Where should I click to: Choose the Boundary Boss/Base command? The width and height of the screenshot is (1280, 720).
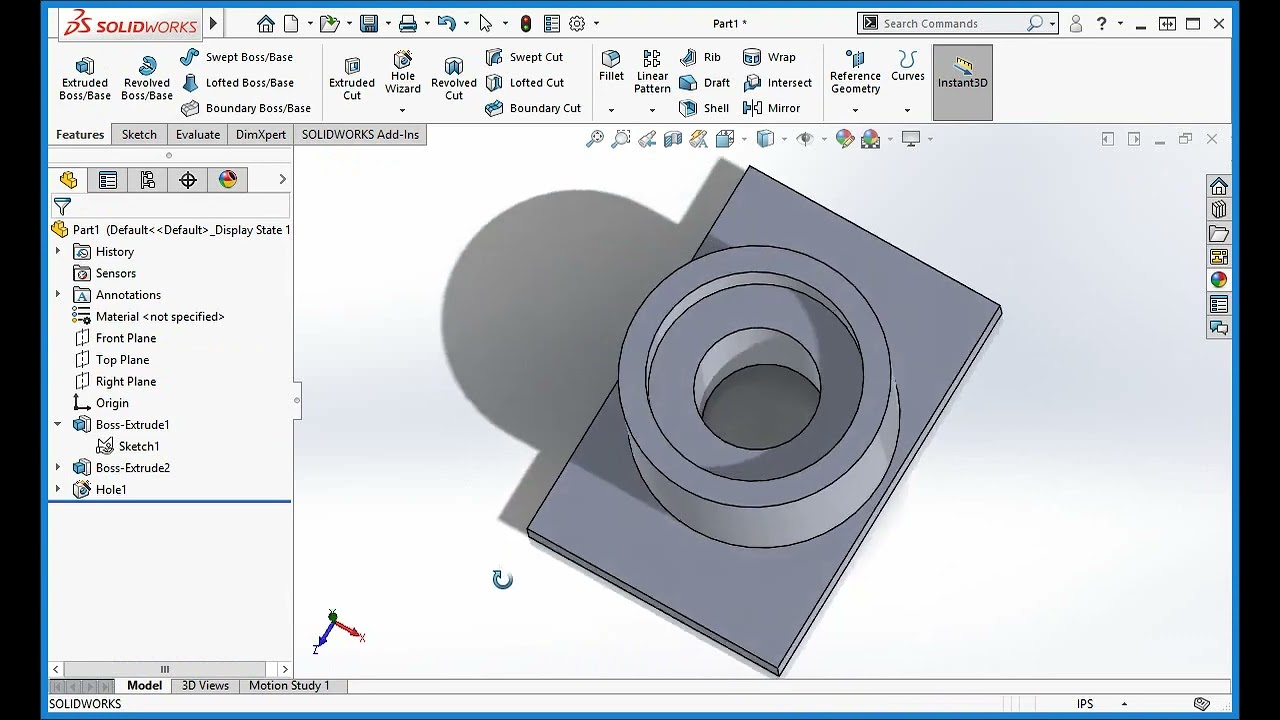click(246, 108)
